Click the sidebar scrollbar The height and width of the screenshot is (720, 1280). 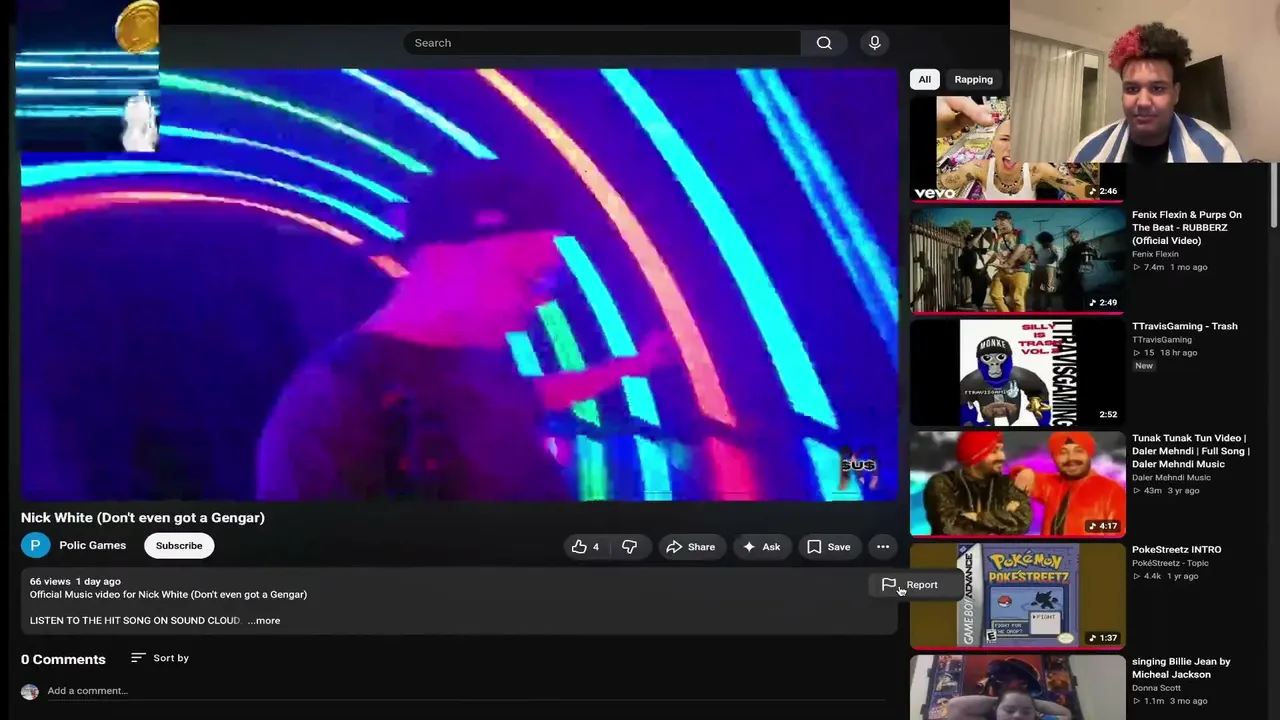pos(1274,195)
